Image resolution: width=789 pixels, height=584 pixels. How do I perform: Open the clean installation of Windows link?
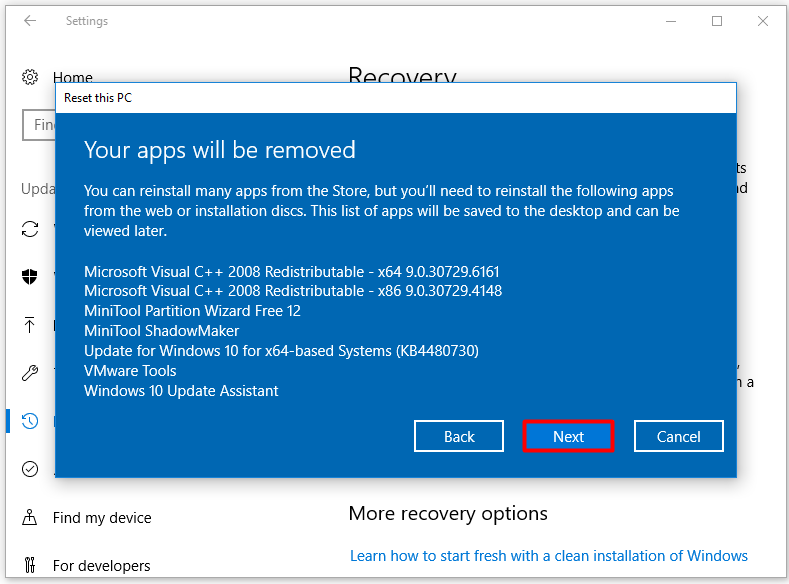coord(548,556)
